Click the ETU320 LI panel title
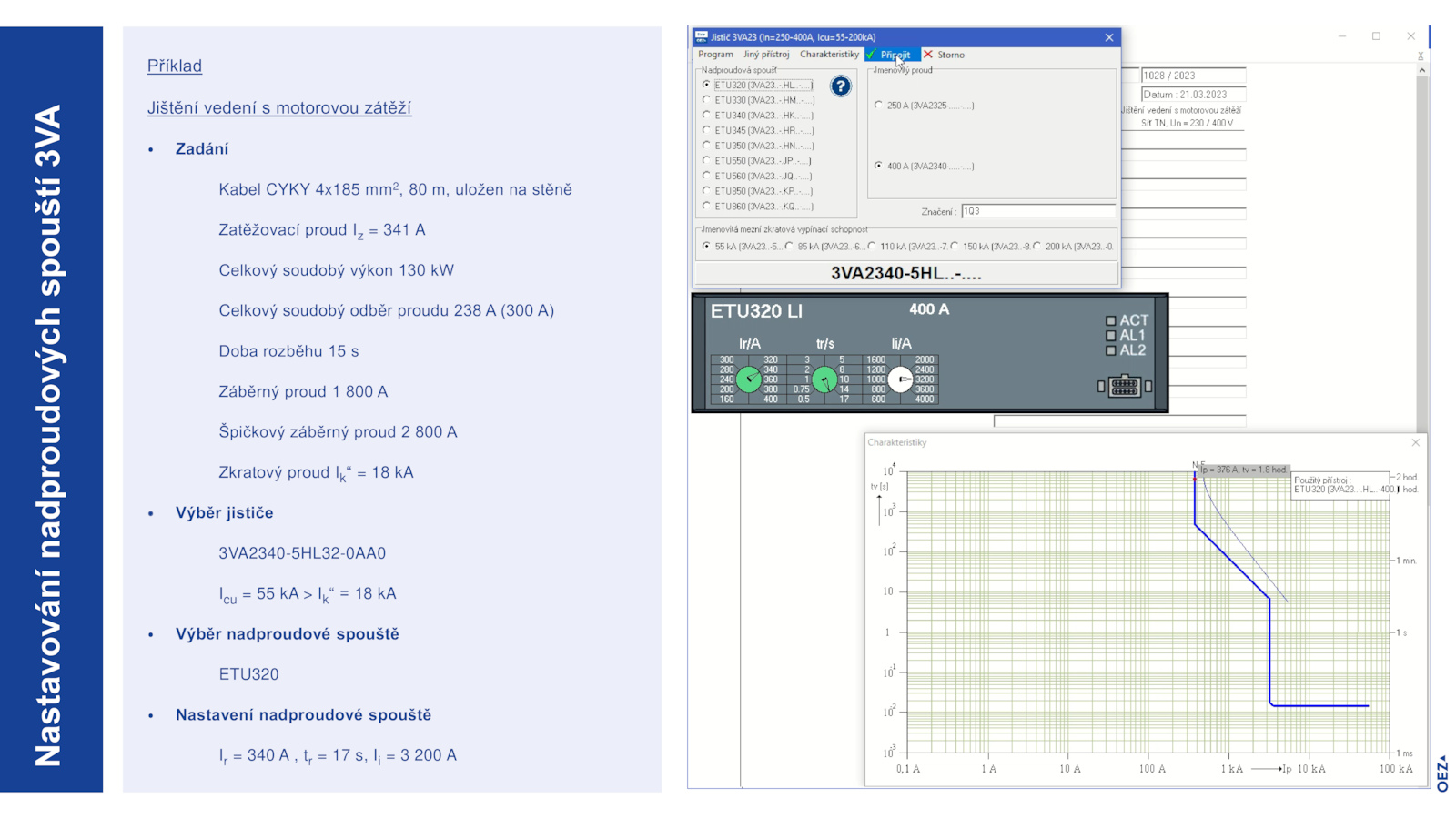1456x819 pixels. pyautogui.click(x=756, y=311)
